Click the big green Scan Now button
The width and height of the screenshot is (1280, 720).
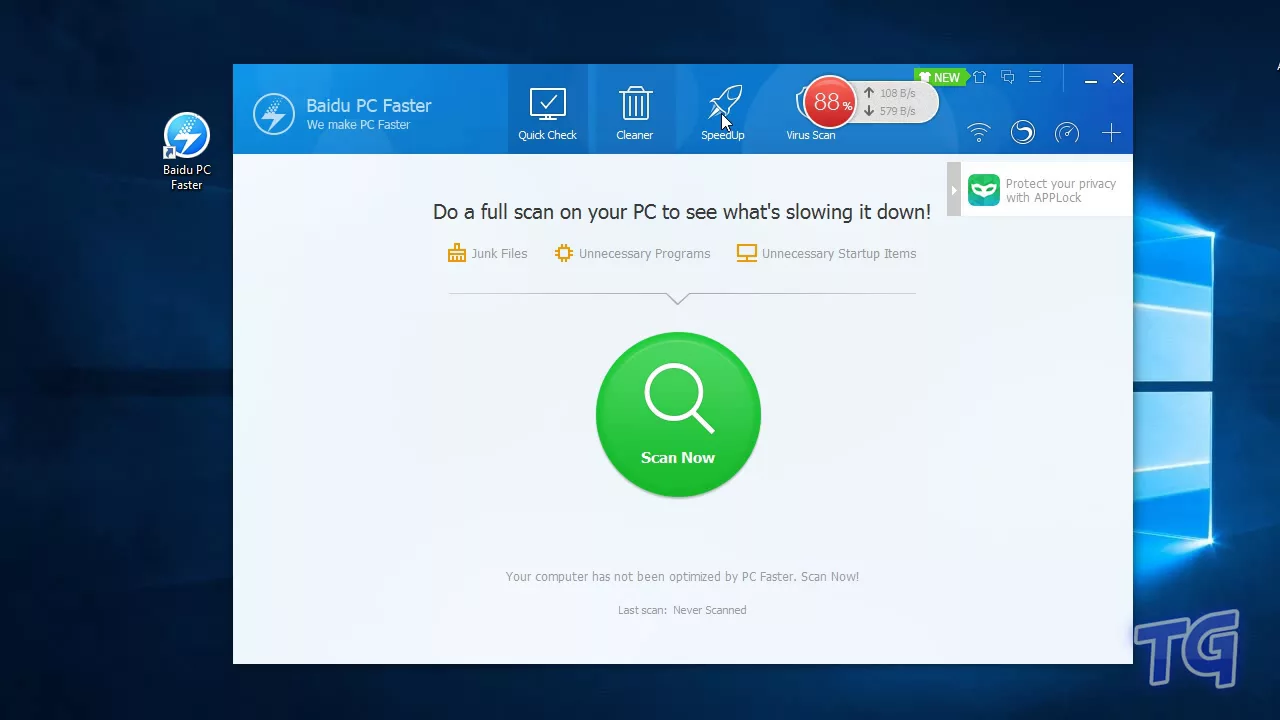pos(678,414)
